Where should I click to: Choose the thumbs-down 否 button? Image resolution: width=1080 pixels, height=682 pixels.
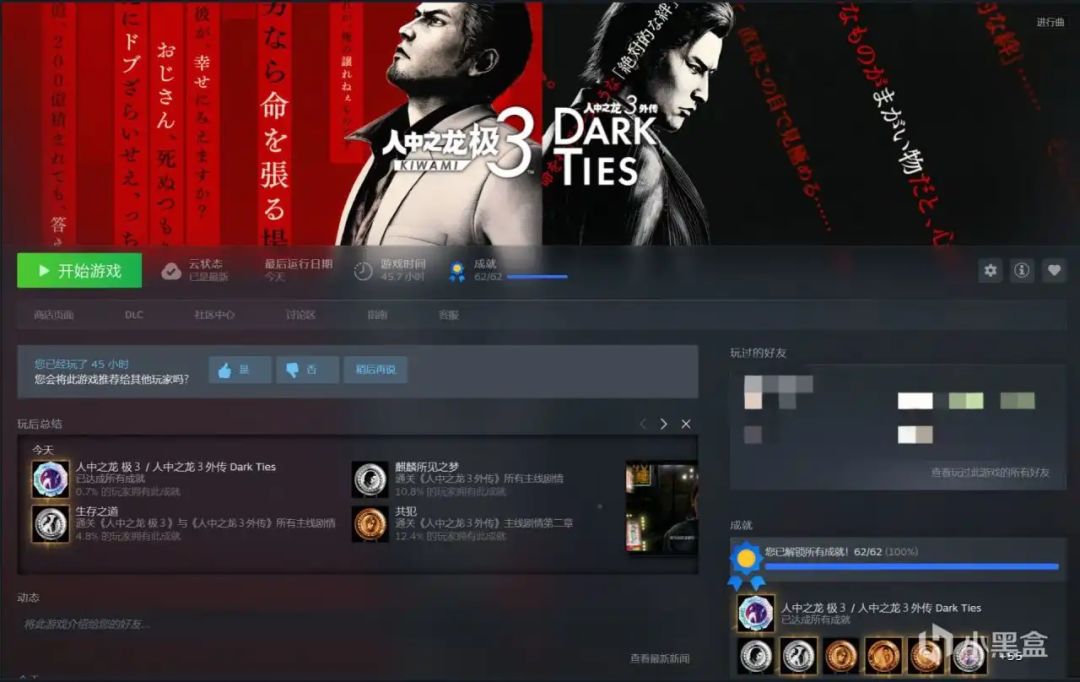(307, 370)
